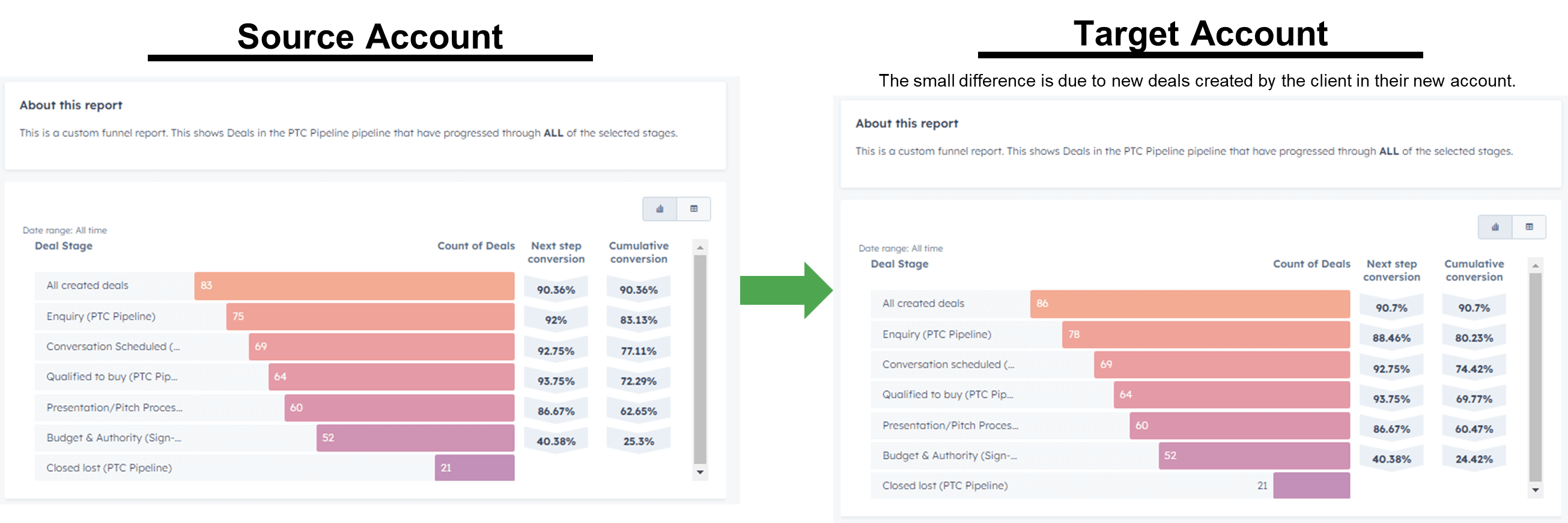Click the 83 All created deals bar
Viewport: 1568px width, 523px height.
tap(354, 286)
